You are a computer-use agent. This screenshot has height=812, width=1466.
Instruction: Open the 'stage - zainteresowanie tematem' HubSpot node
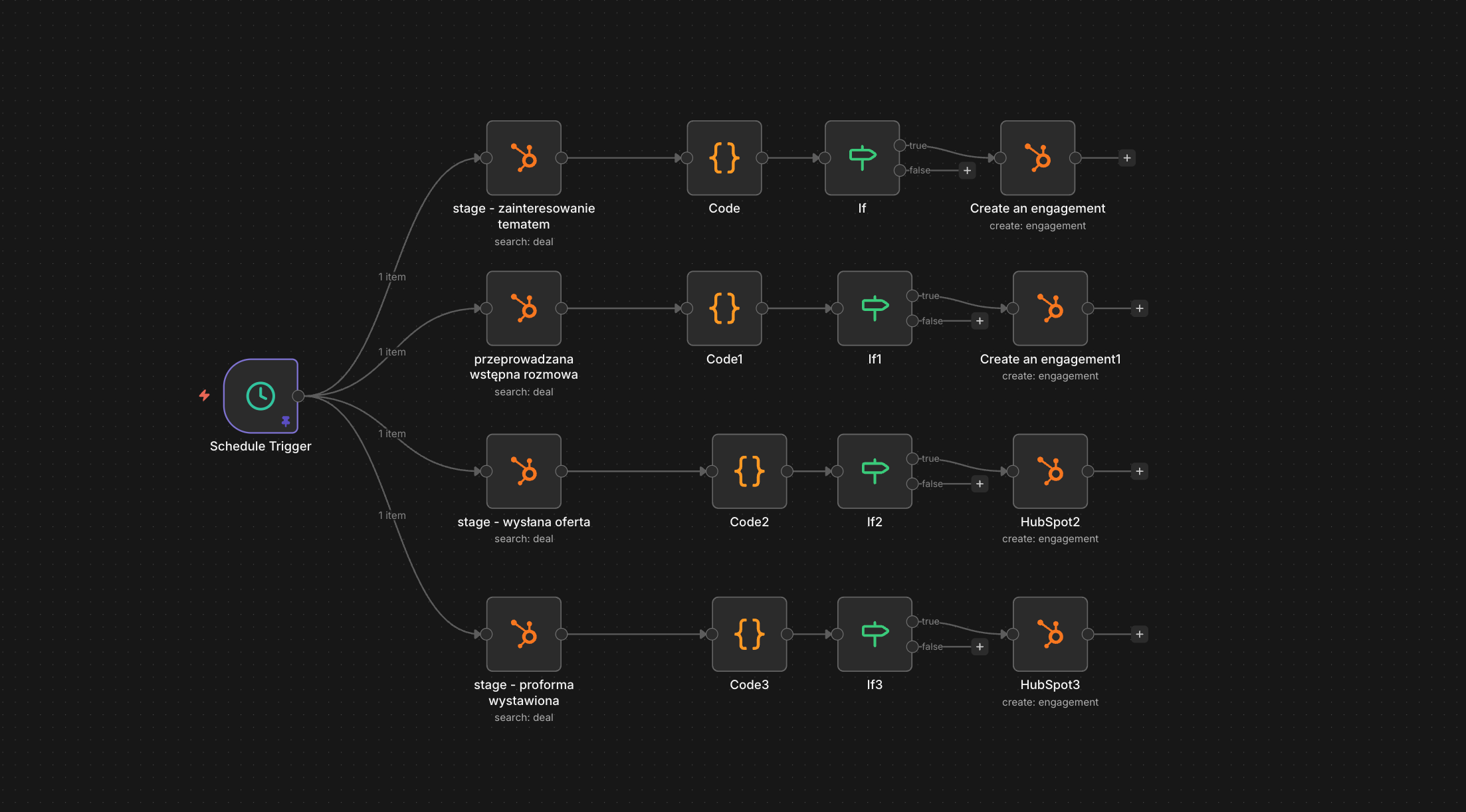point(524,158)
